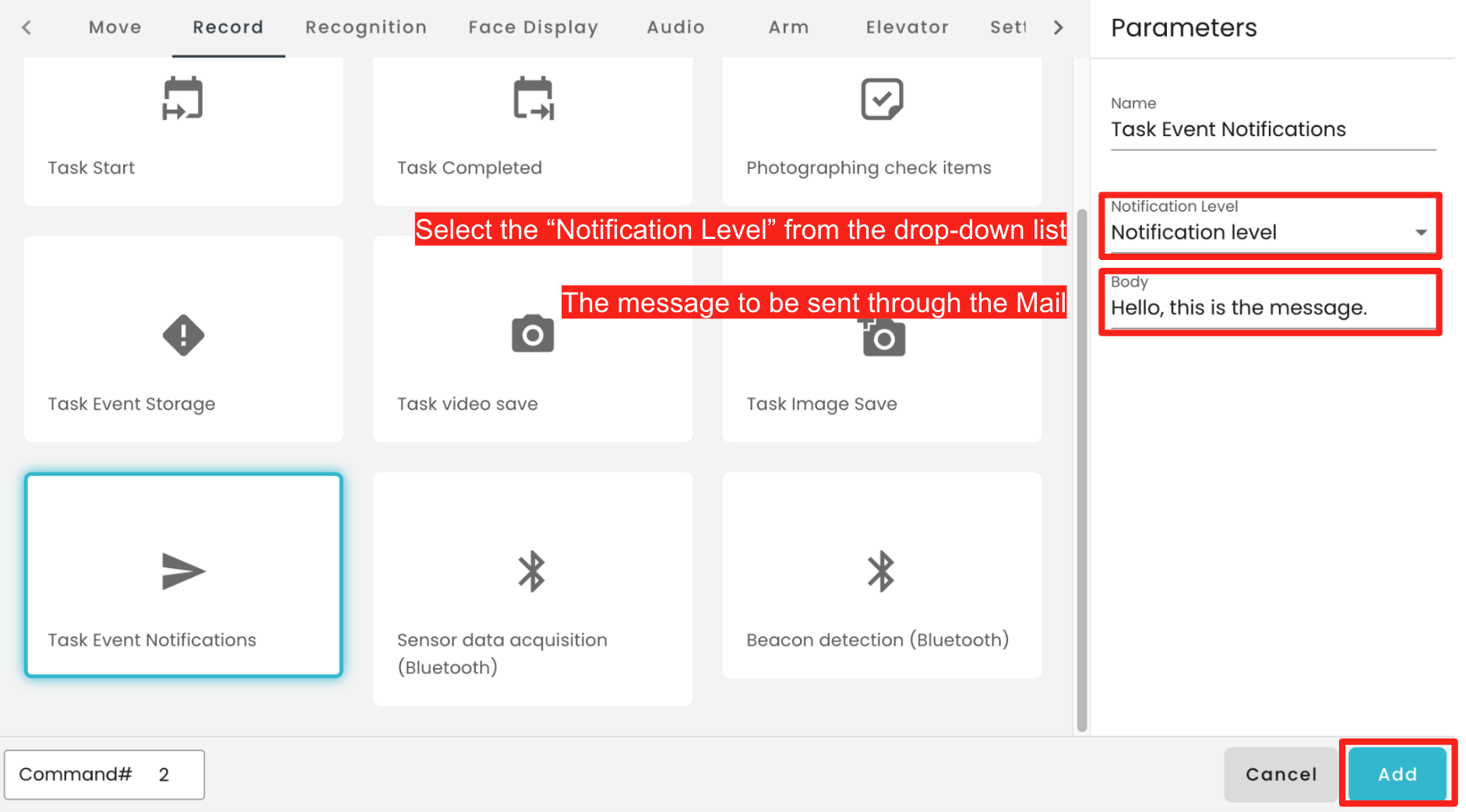The height and width of the screenshot is (812, 1466).
Task: Click the Sensor data acquisition Bluetooth icon
Action: 532,571
